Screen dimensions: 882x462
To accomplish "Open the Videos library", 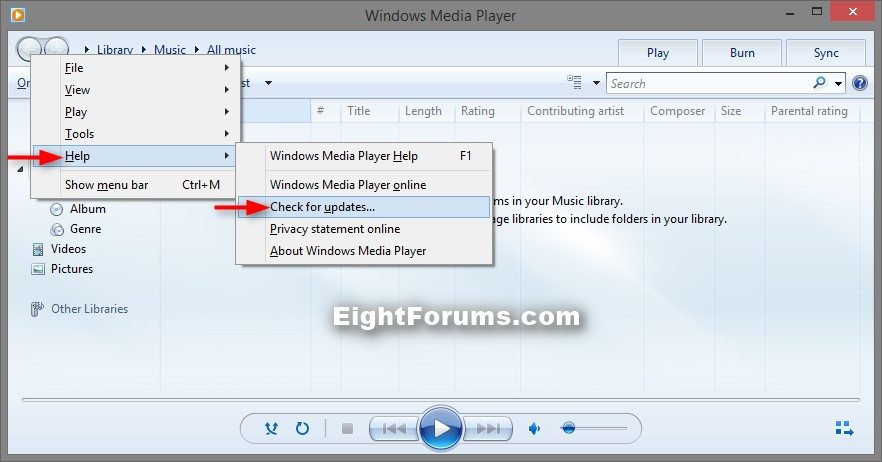I will [68, 249].
